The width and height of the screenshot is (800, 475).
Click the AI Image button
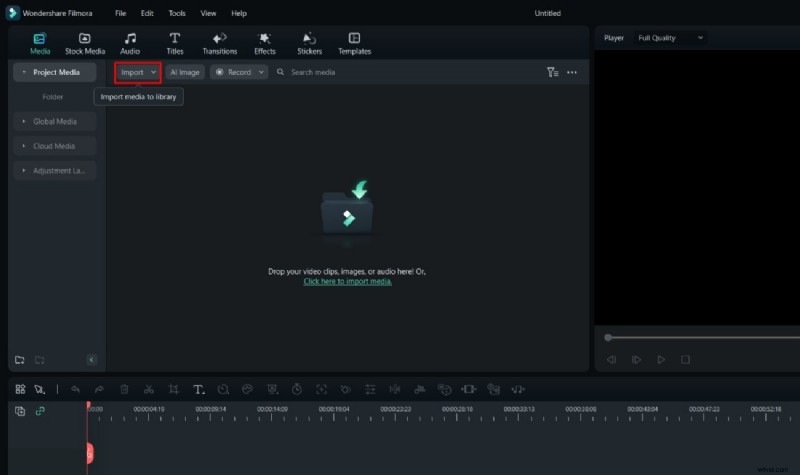click(185, 72)
